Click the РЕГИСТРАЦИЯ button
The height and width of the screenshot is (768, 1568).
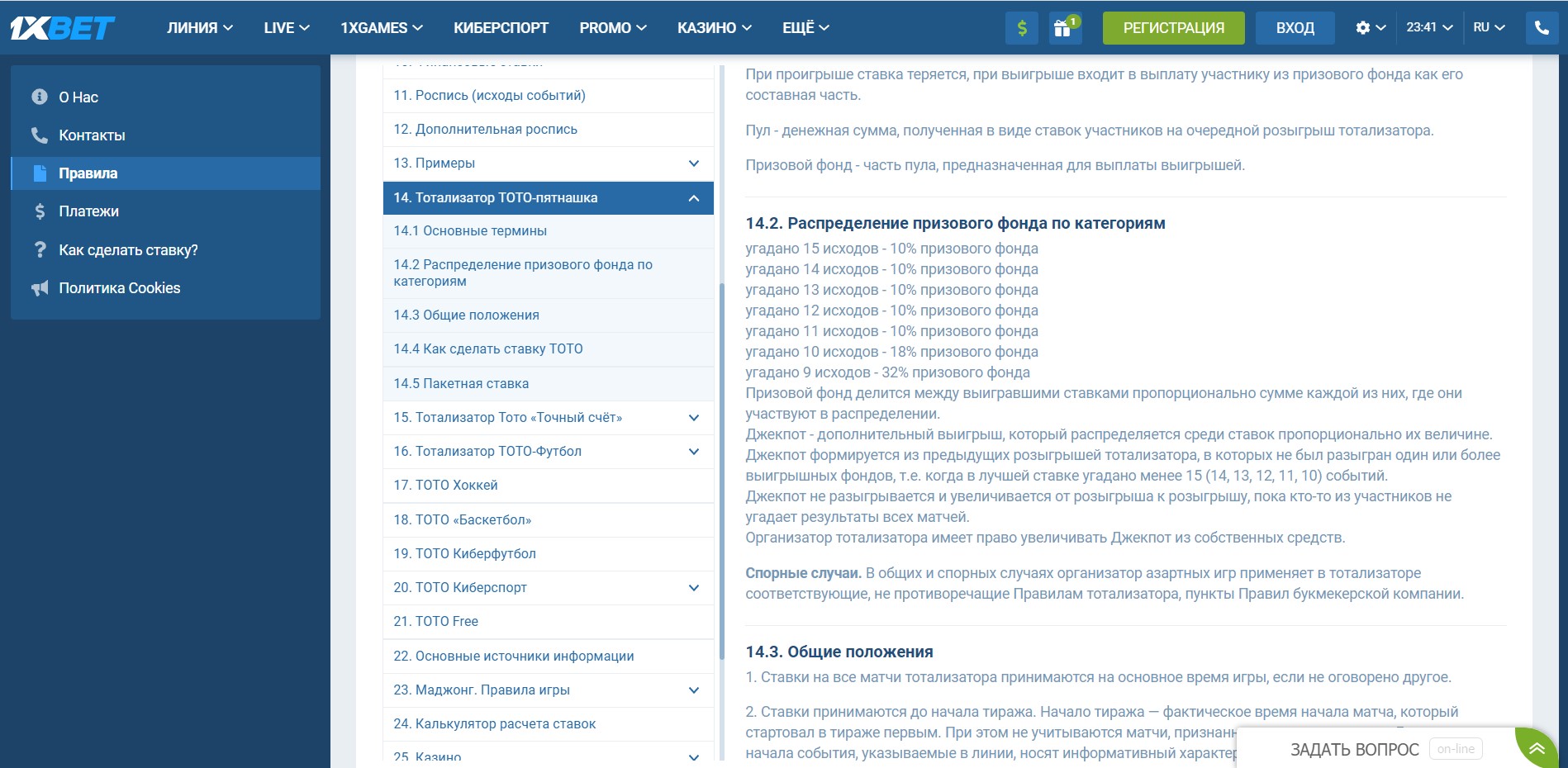1174,28
